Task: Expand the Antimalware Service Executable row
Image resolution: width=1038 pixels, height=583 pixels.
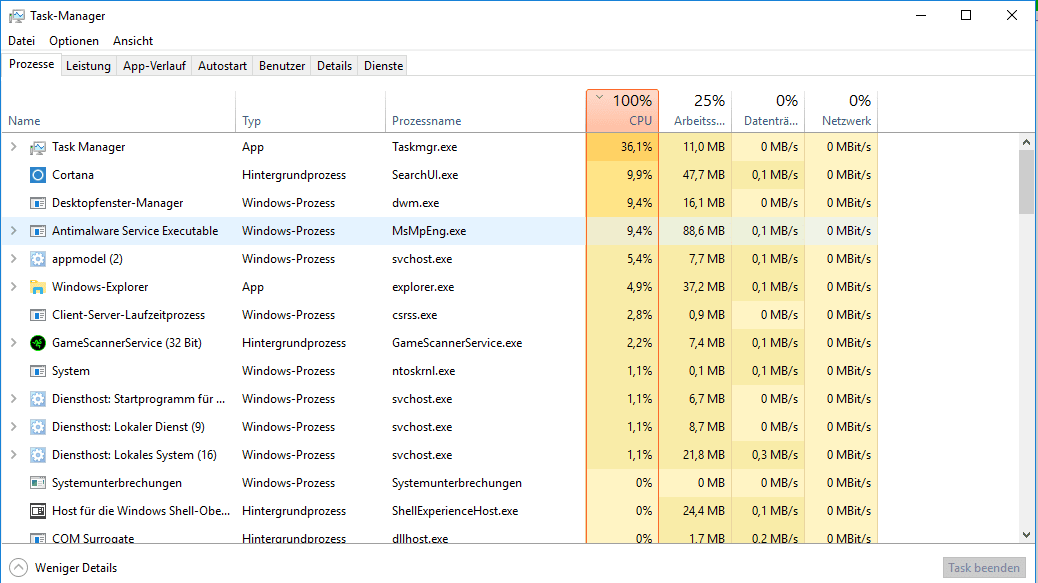Action: (13, 231)
